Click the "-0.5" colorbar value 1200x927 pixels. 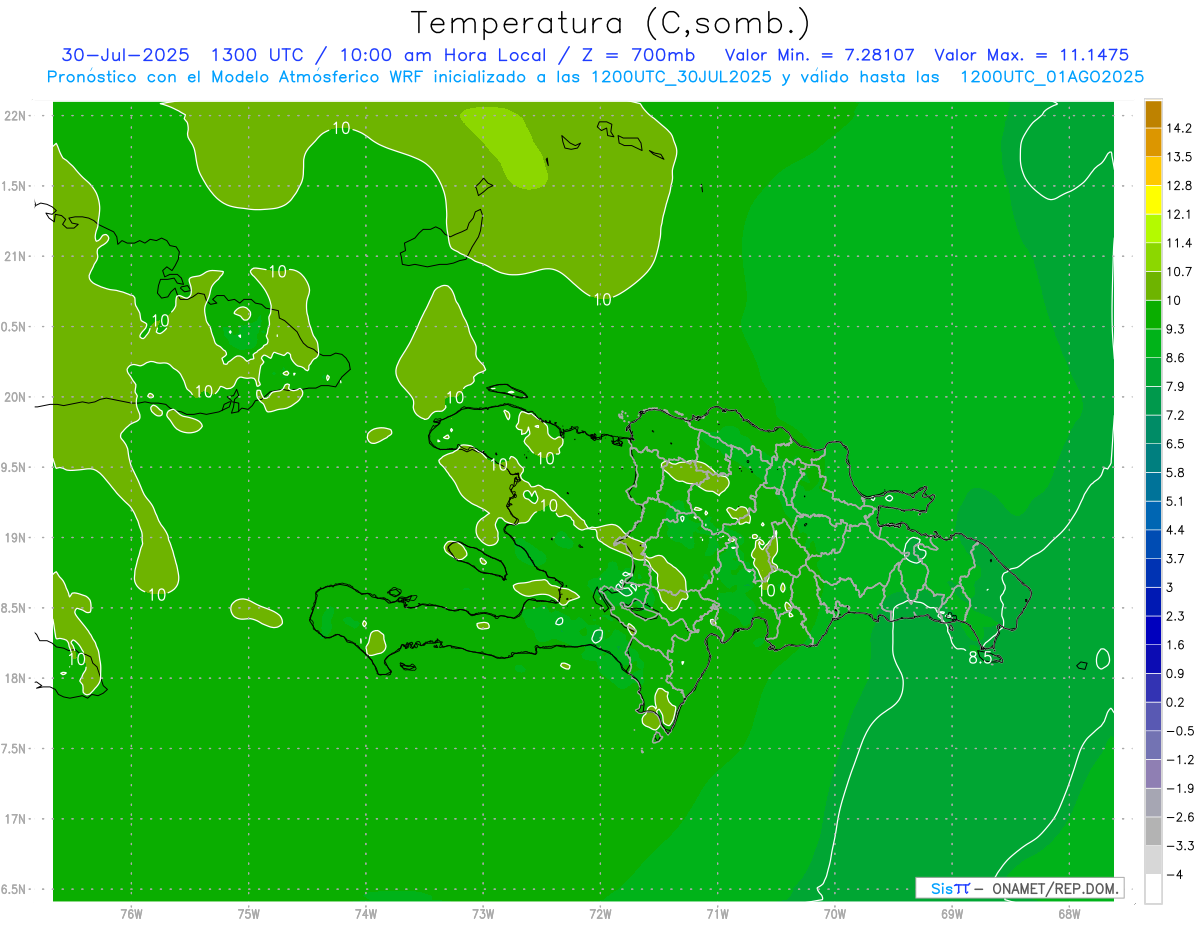pos(1179,731)
